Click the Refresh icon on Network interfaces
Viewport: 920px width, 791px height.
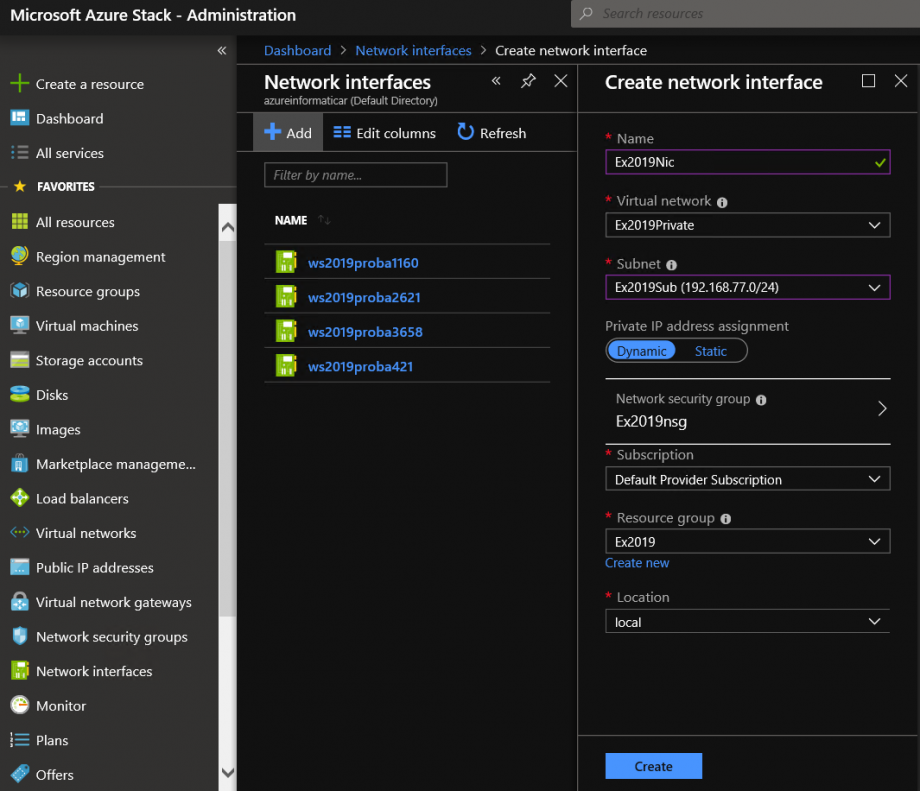pyautogui.click(x=463, y=132)
